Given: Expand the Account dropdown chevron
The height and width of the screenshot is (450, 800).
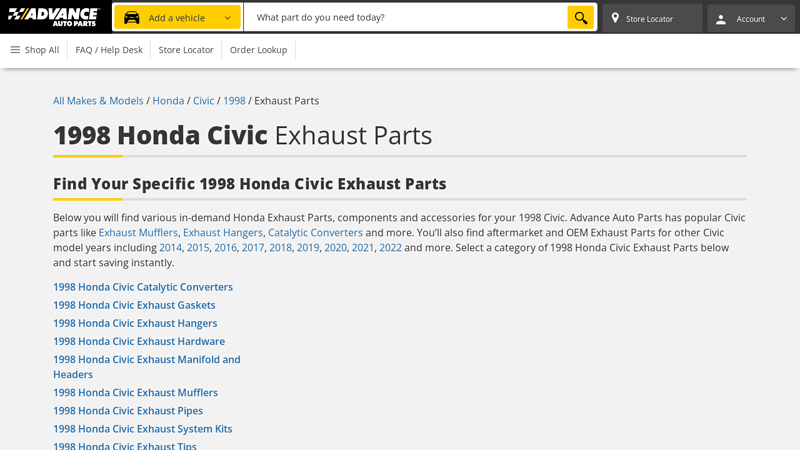Looking at the screenshot, I should point(784,19).
